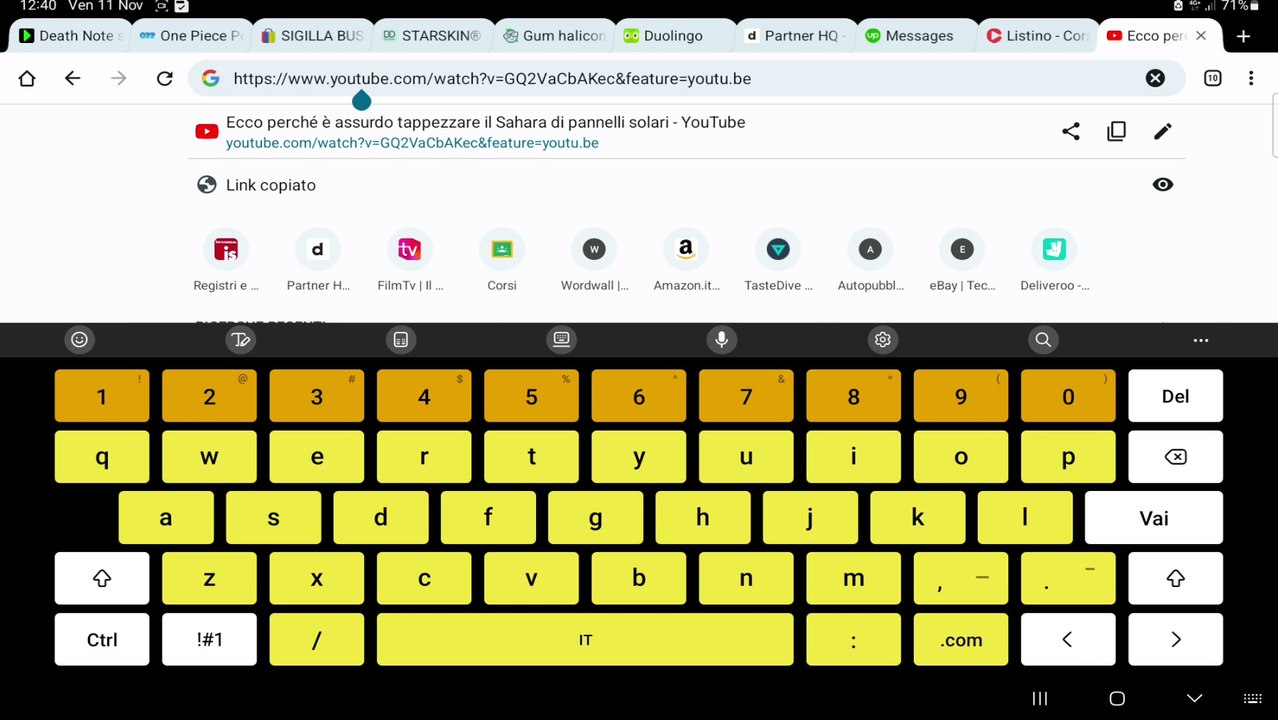Tap the Del key
The image size is (1278, 720).
(x=1175, y=396)
